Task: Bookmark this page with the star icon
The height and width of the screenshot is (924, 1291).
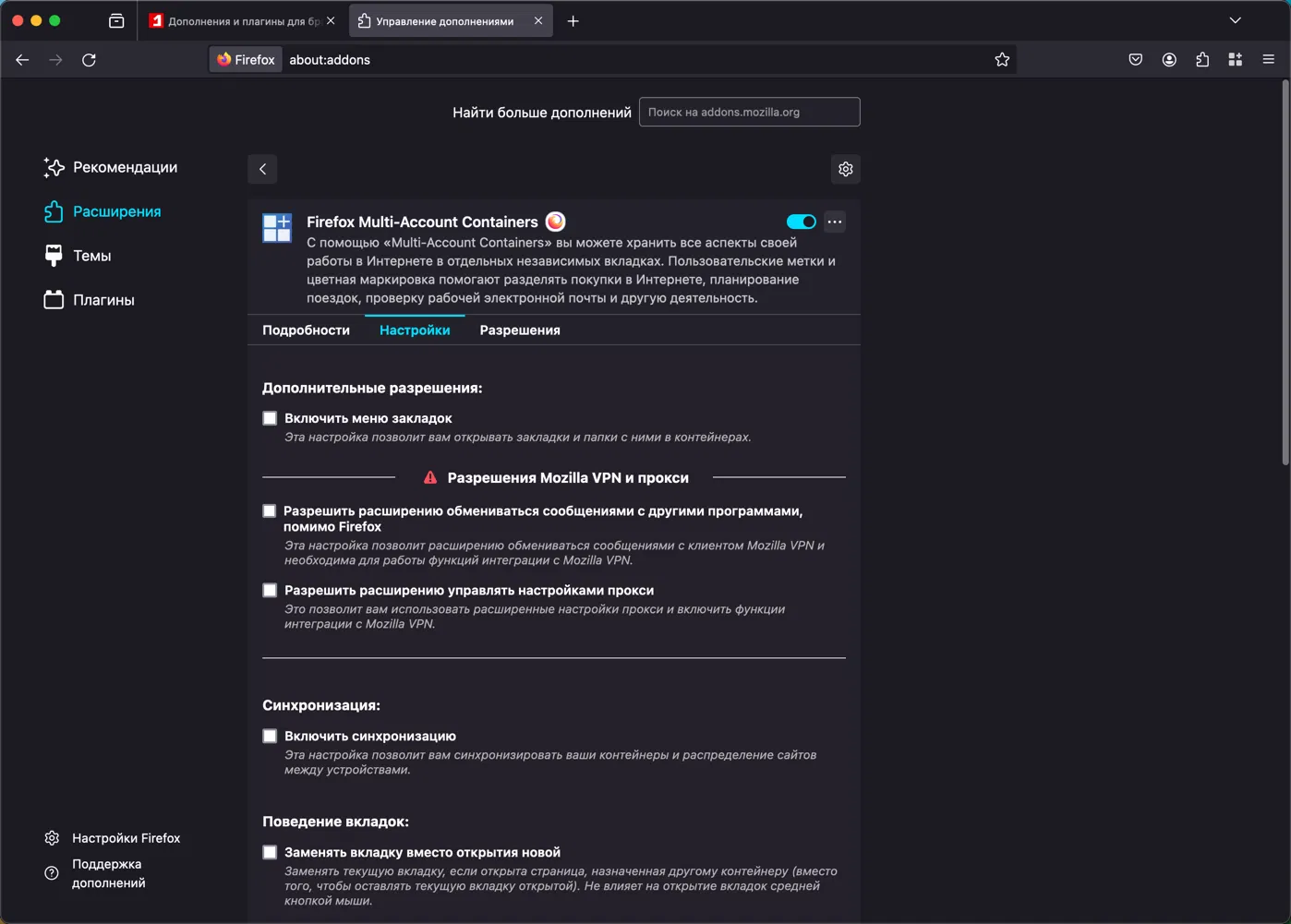Action: [x=1002, y=60]
